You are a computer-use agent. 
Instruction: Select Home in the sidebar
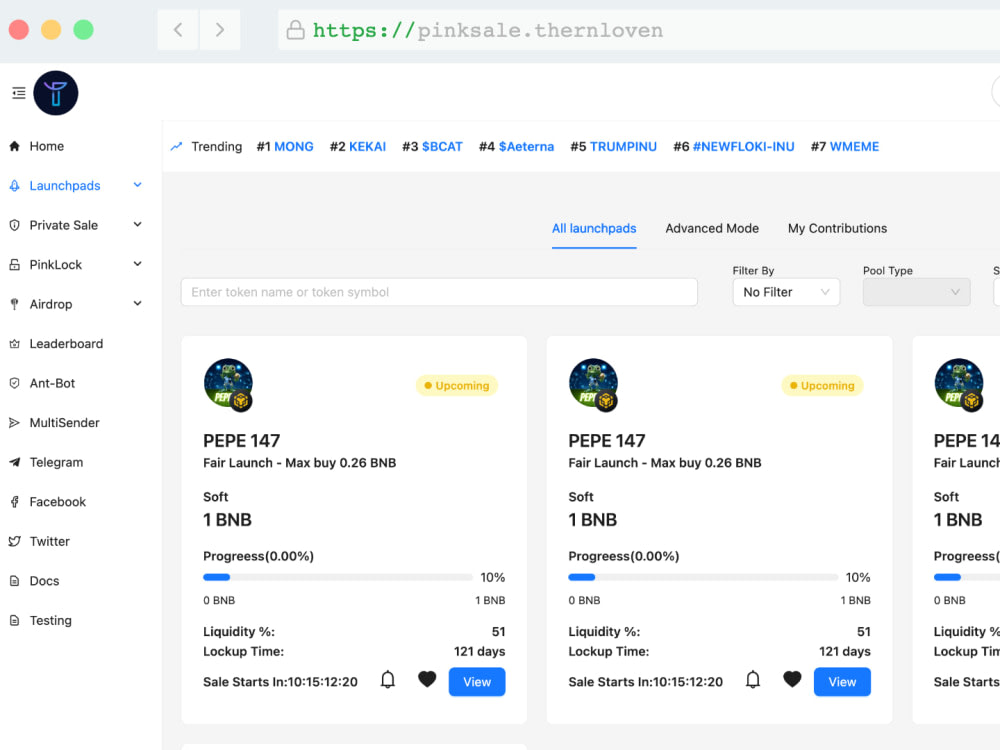pyautogui.click(x=46, y=146)
